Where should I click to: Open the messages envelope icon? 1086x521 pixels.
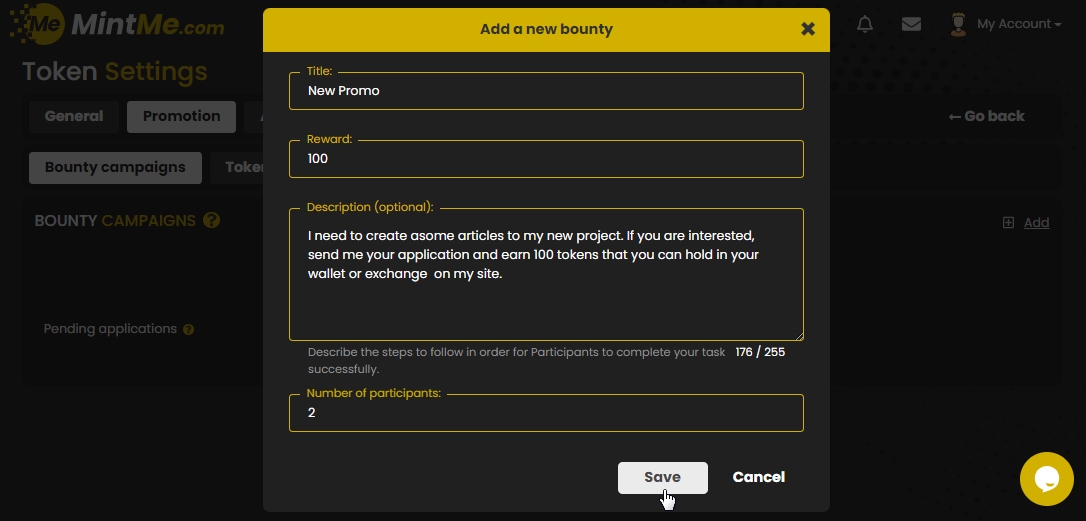click(911, 24)
